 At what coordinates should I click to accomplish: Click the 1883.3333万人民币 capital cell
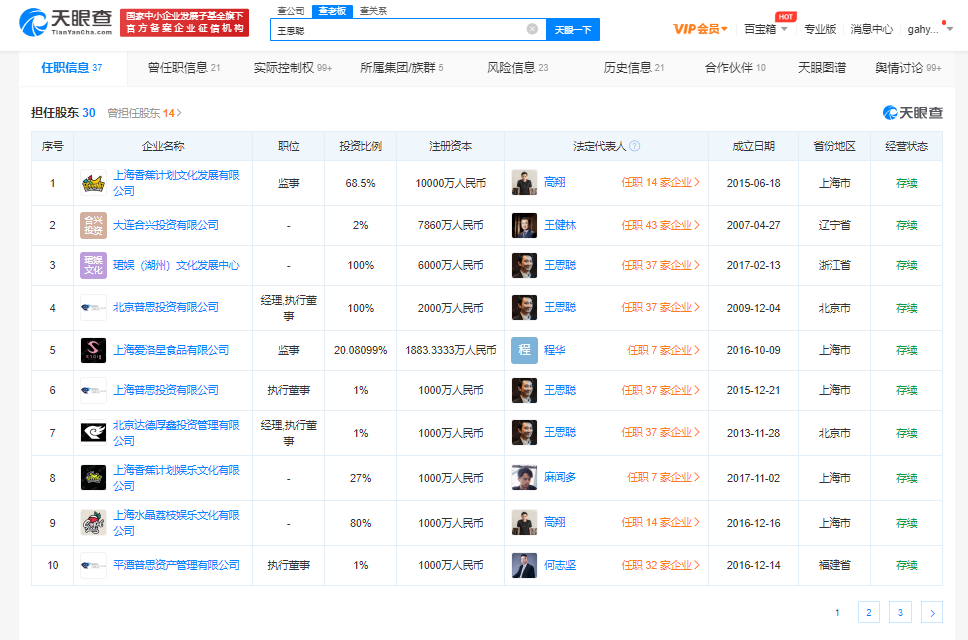click(451, 351)
